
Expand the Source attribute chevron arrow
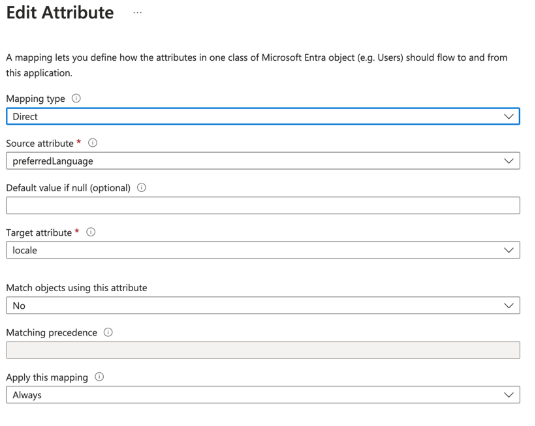509,161
